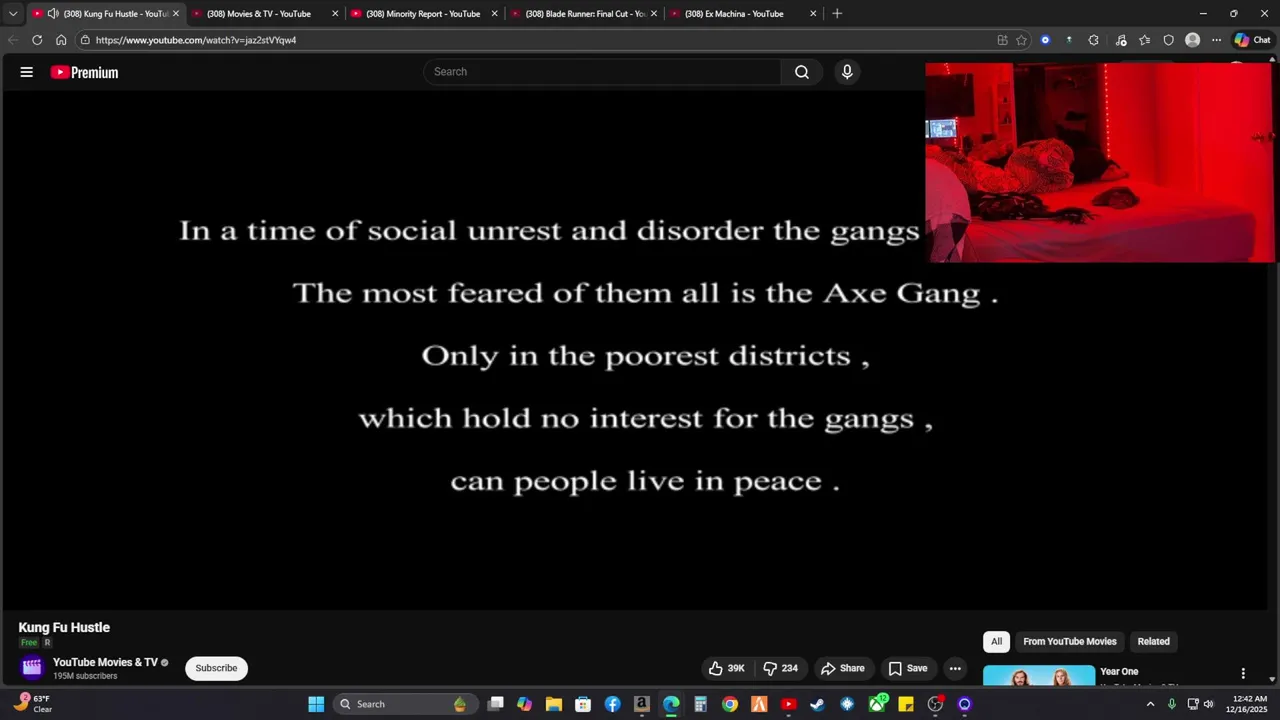Open the Calculator taskbar icon

point(700,704)
